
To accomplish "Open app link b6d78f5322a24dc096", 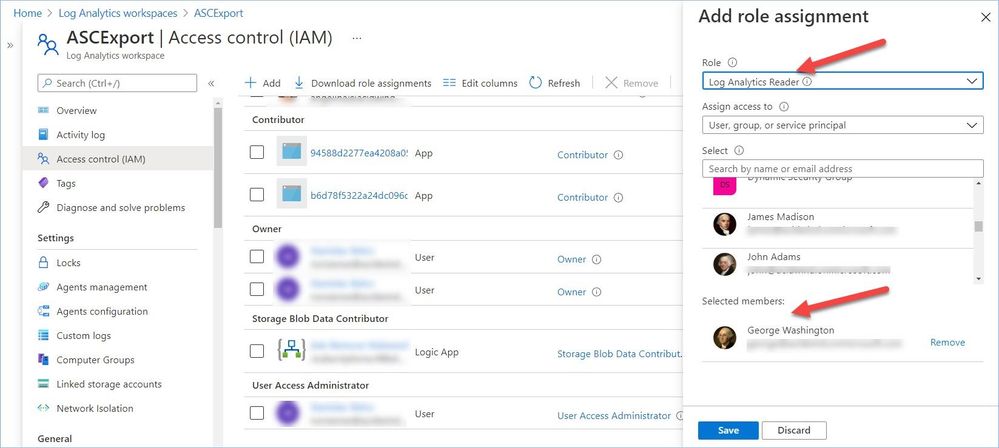I will click(x=359, y=196).
